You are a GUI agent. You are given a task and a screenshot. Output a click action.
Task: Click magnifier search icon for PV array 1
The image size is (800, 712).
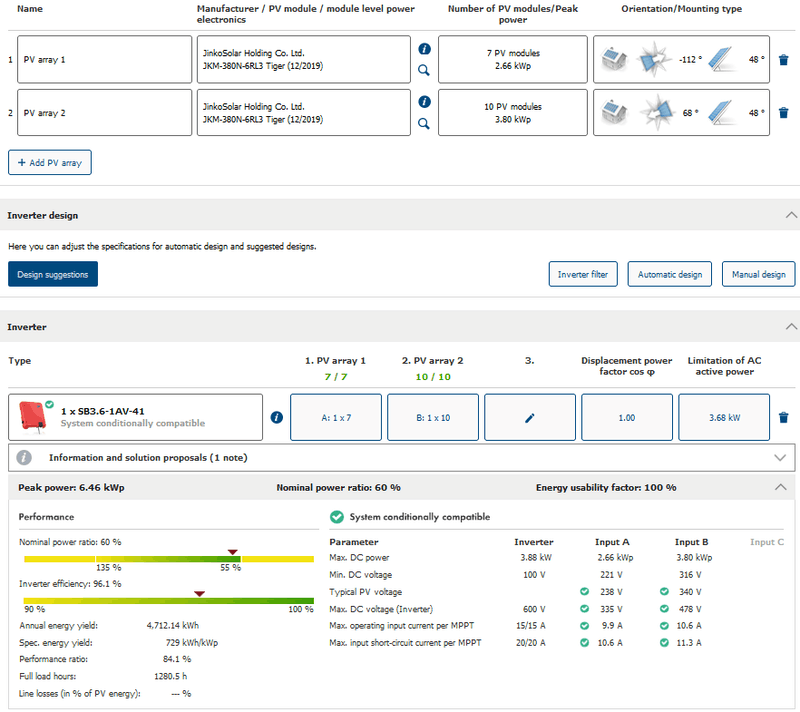424,71
